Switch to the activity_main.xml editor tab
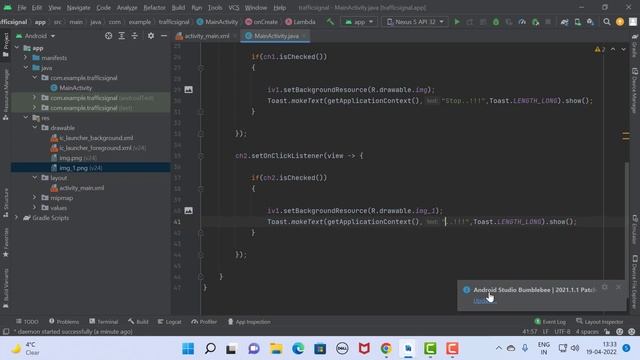Viewport: 640px width, 360px height. point(207,36)
